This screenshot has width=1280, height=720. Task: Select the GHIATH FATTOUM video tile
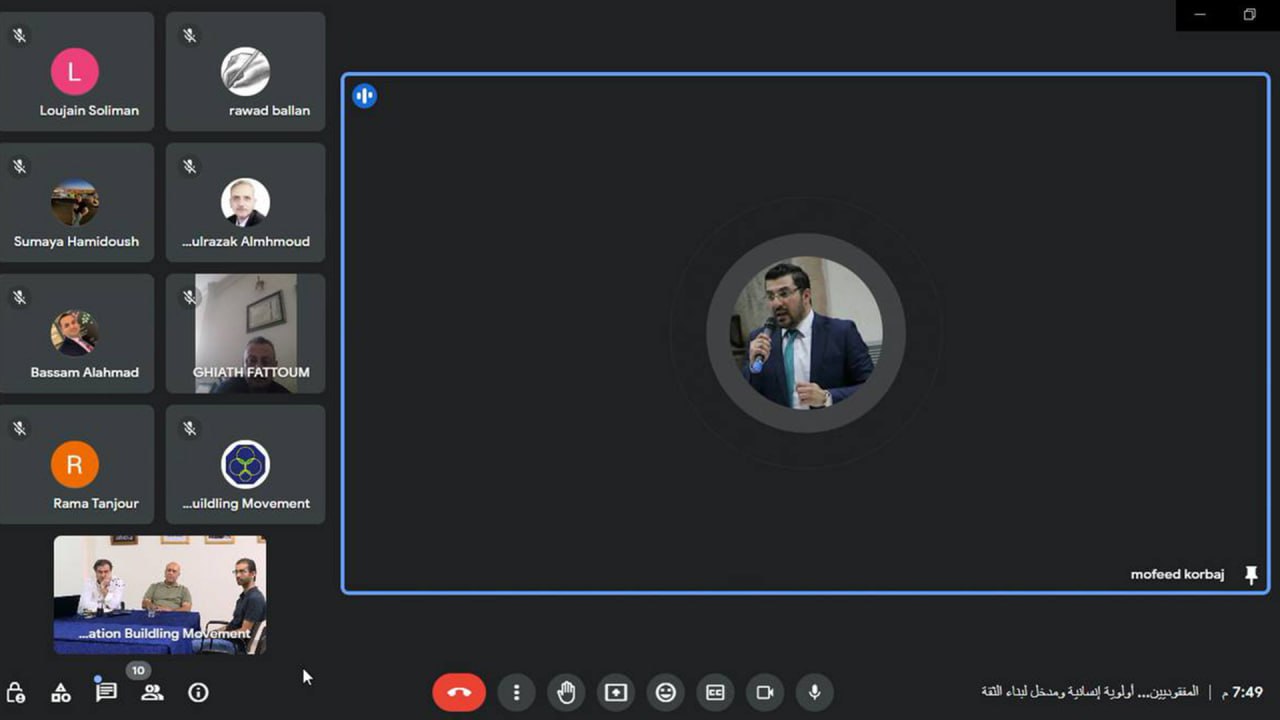pyautogui.click(x=246, y=333)
